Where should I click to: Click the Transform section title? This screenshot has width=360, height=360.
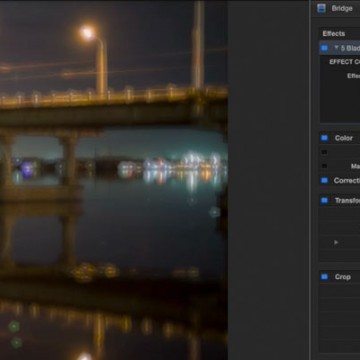point(347,201)
